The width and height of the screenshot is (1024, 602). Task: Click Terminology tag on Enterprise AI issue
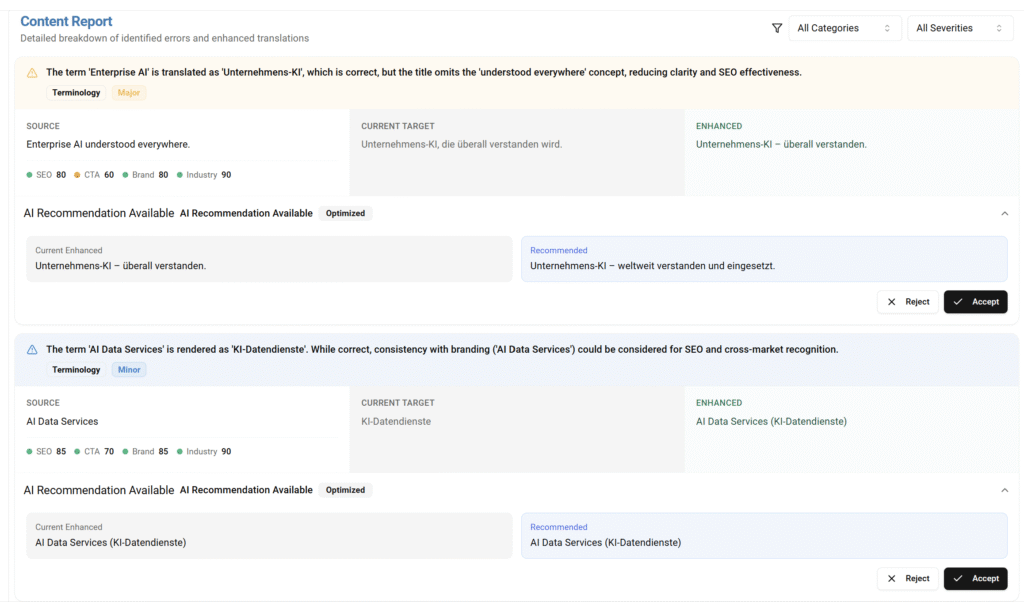76,93
